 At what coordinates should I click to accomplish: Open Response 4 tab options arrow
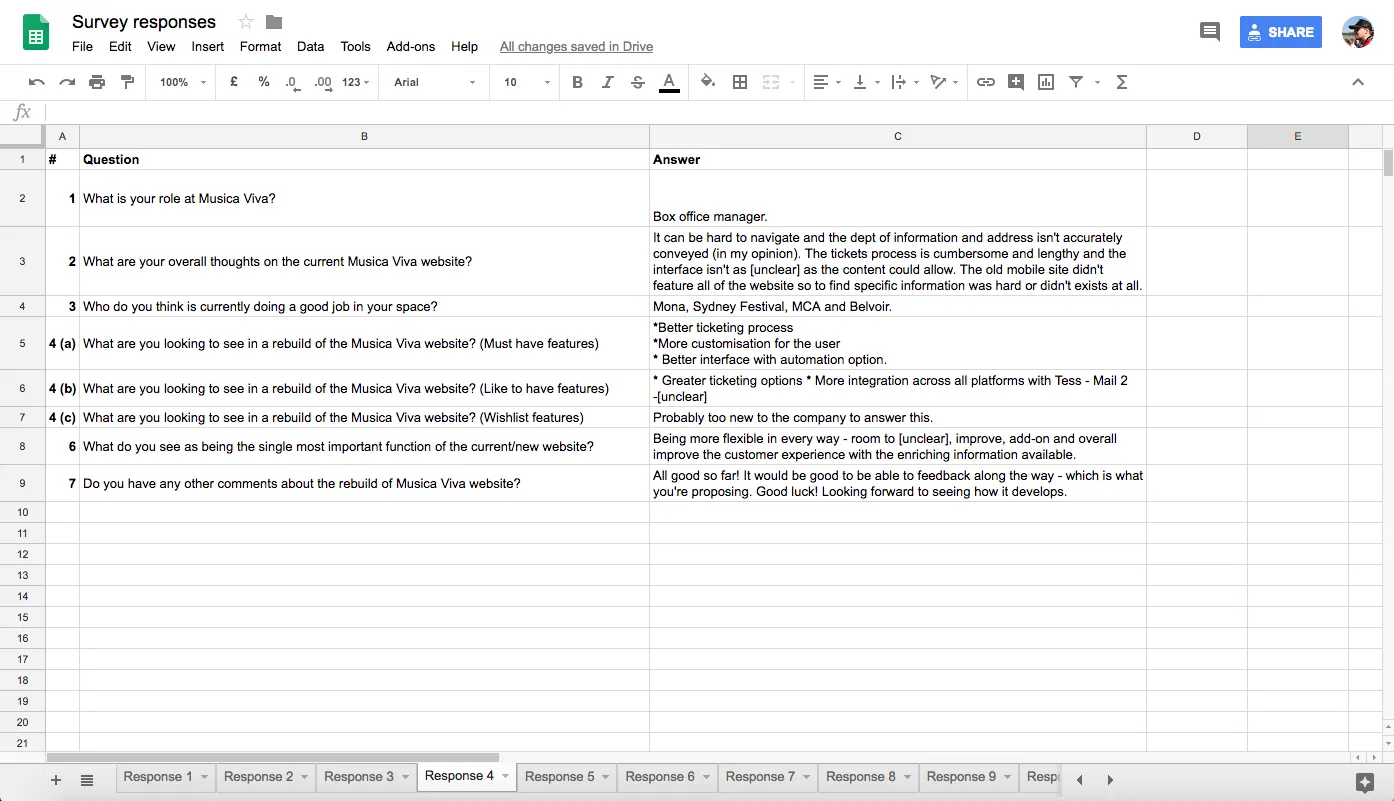coord(505,776)
